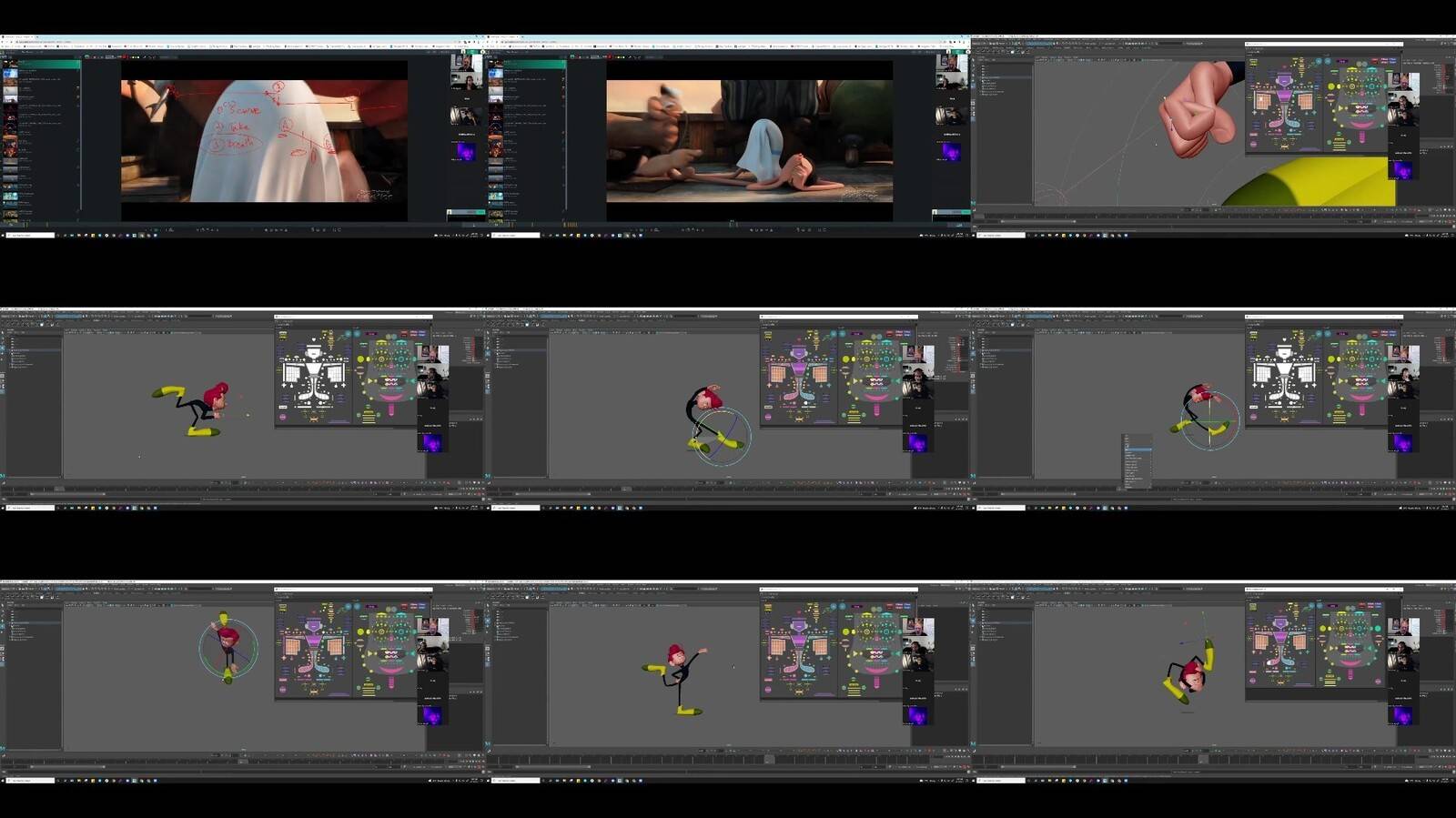Open the purple avatar thumbnail in the fist frame

pyautogui.click(x=1402, y=170)
